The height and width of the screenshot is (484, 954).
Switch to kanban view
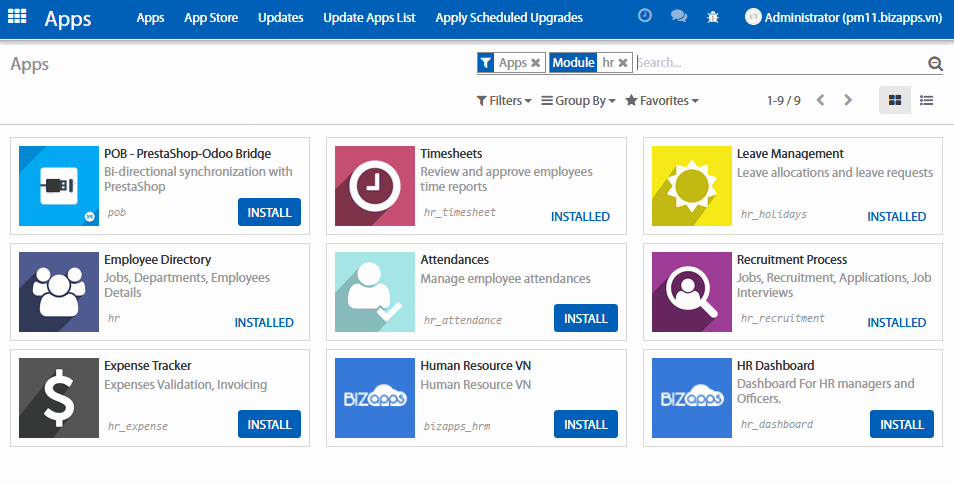click(x=895, y=100)
